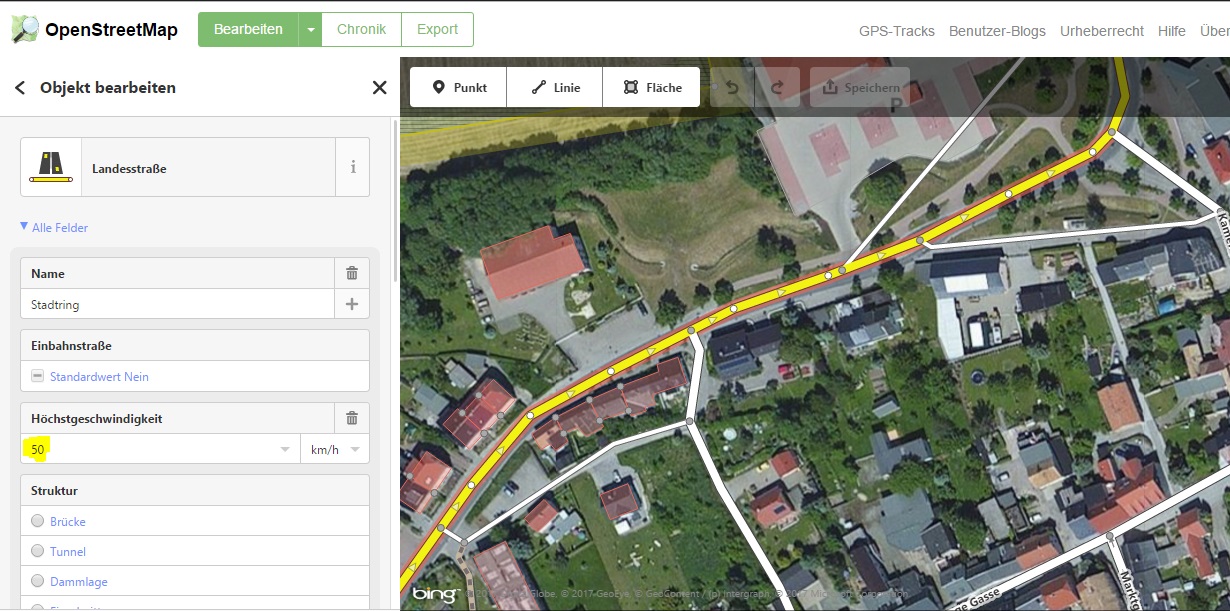
Task: Click the Stadtring name input field
Action: coord(177,304)
